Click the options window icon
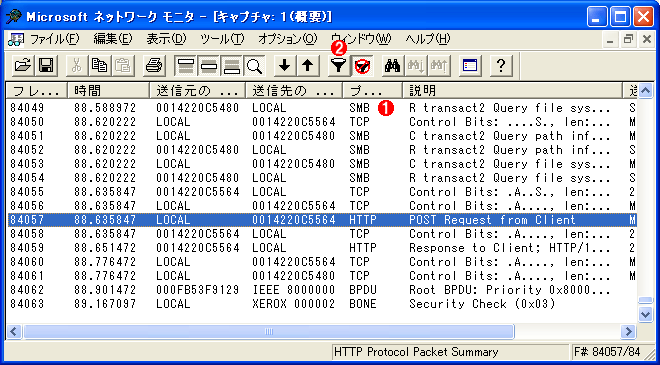The image size is (660, 365). click(x=470, y=66)
